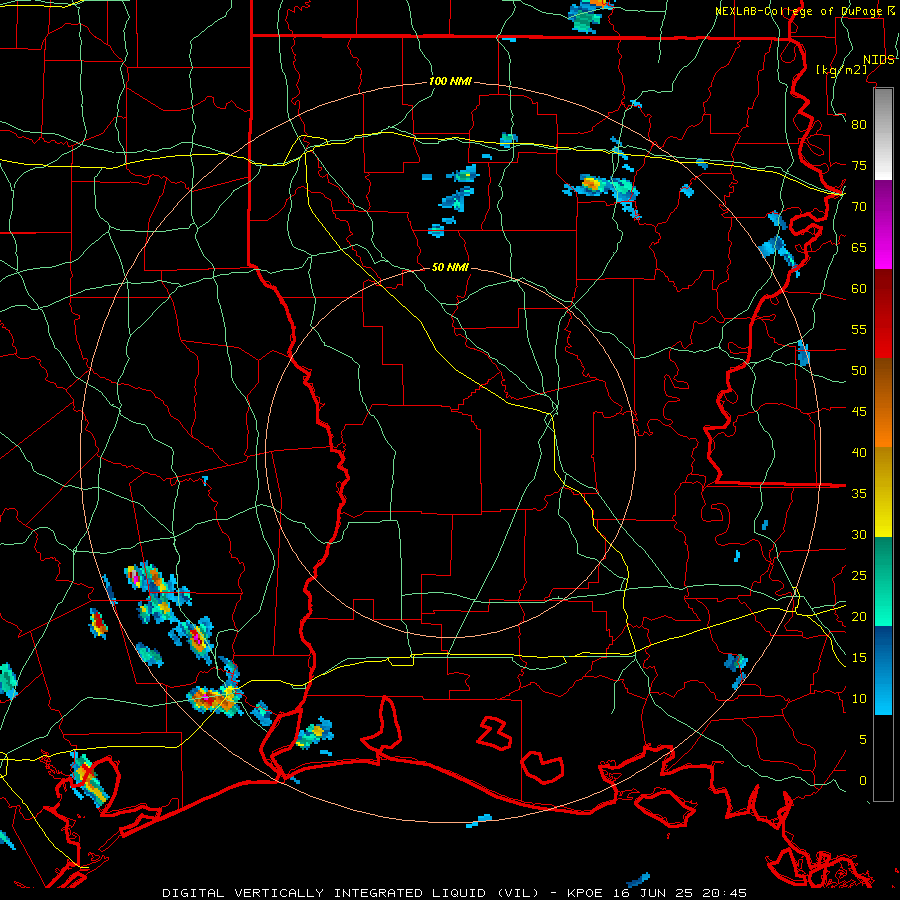Click the scale value "60"
Image resolution: width=900 pixels, height=900 pixels.
pyautogui.click(x=859, y=289)
